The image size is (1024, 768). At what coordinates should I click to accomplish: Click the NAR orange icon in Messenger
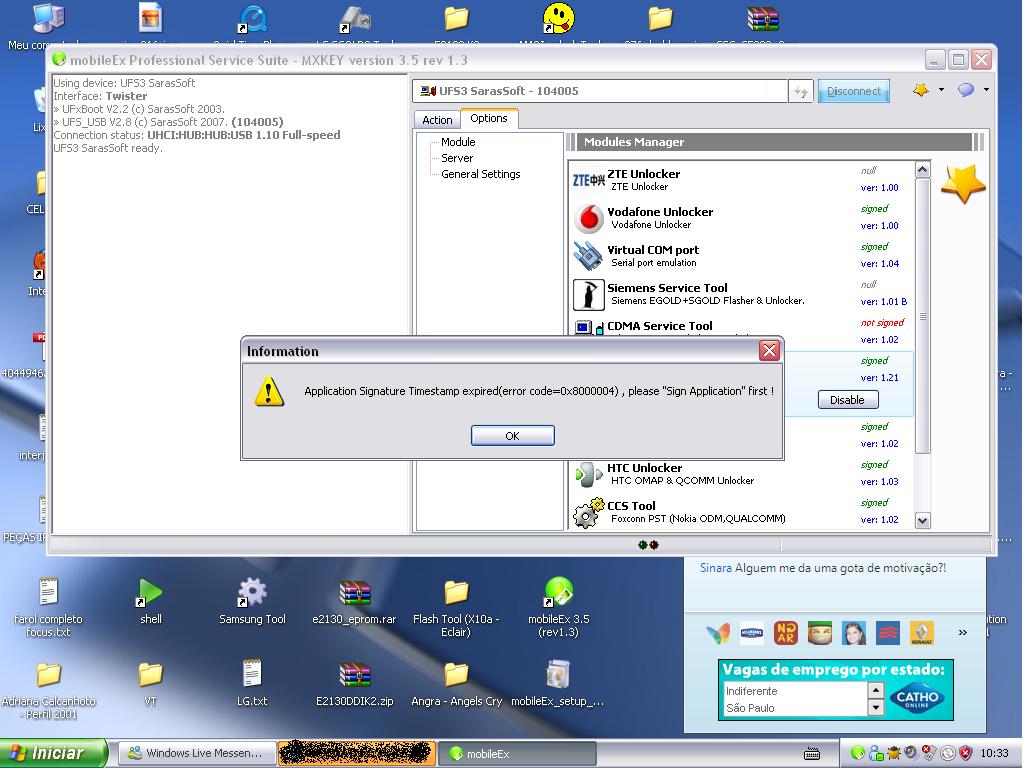pos(786,633)
